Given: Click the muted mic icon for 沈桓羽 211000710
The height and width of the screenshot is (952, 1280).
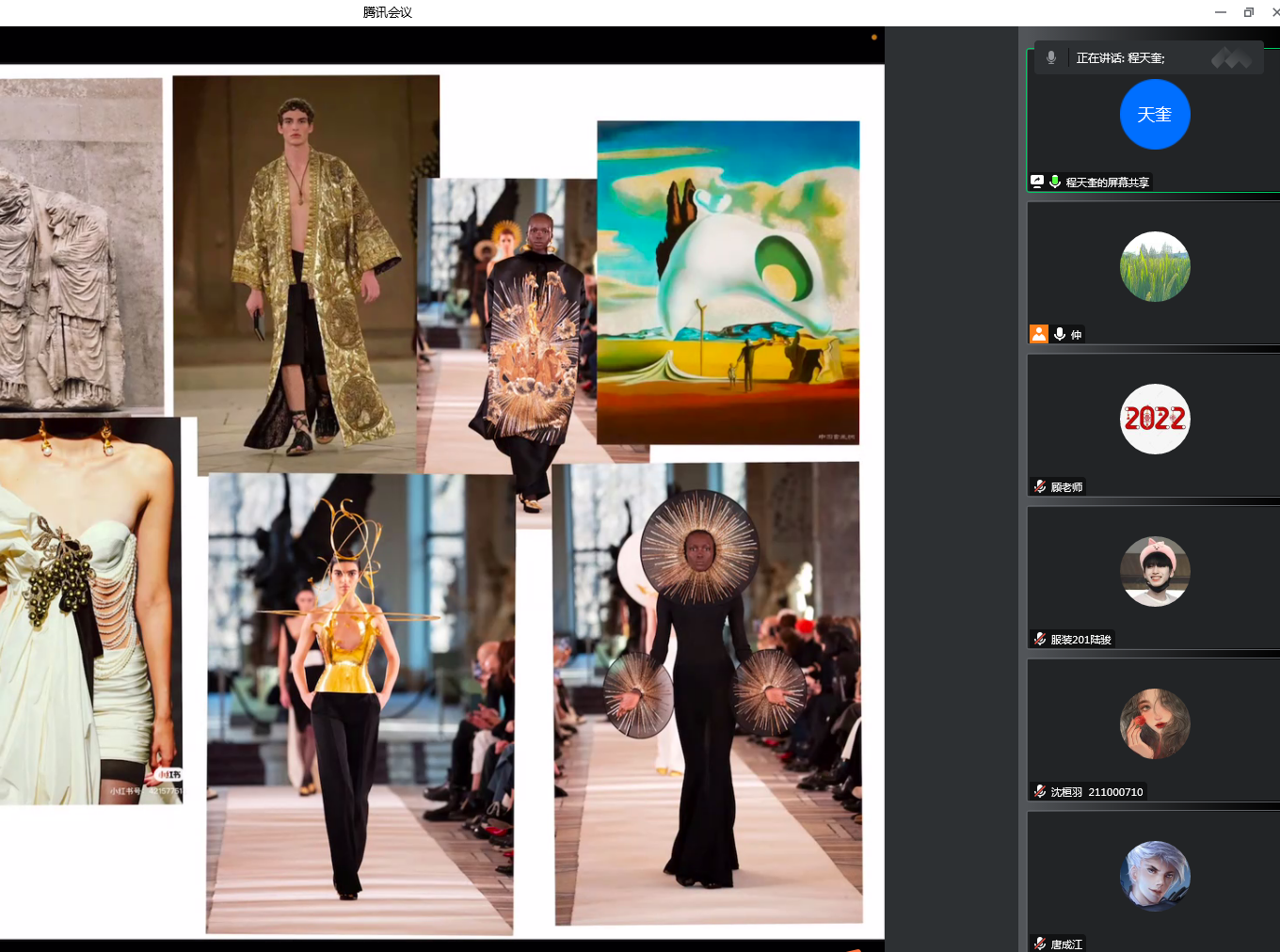Looking at the screenshot, I should pyautogui.click(x=1040, y=791).
